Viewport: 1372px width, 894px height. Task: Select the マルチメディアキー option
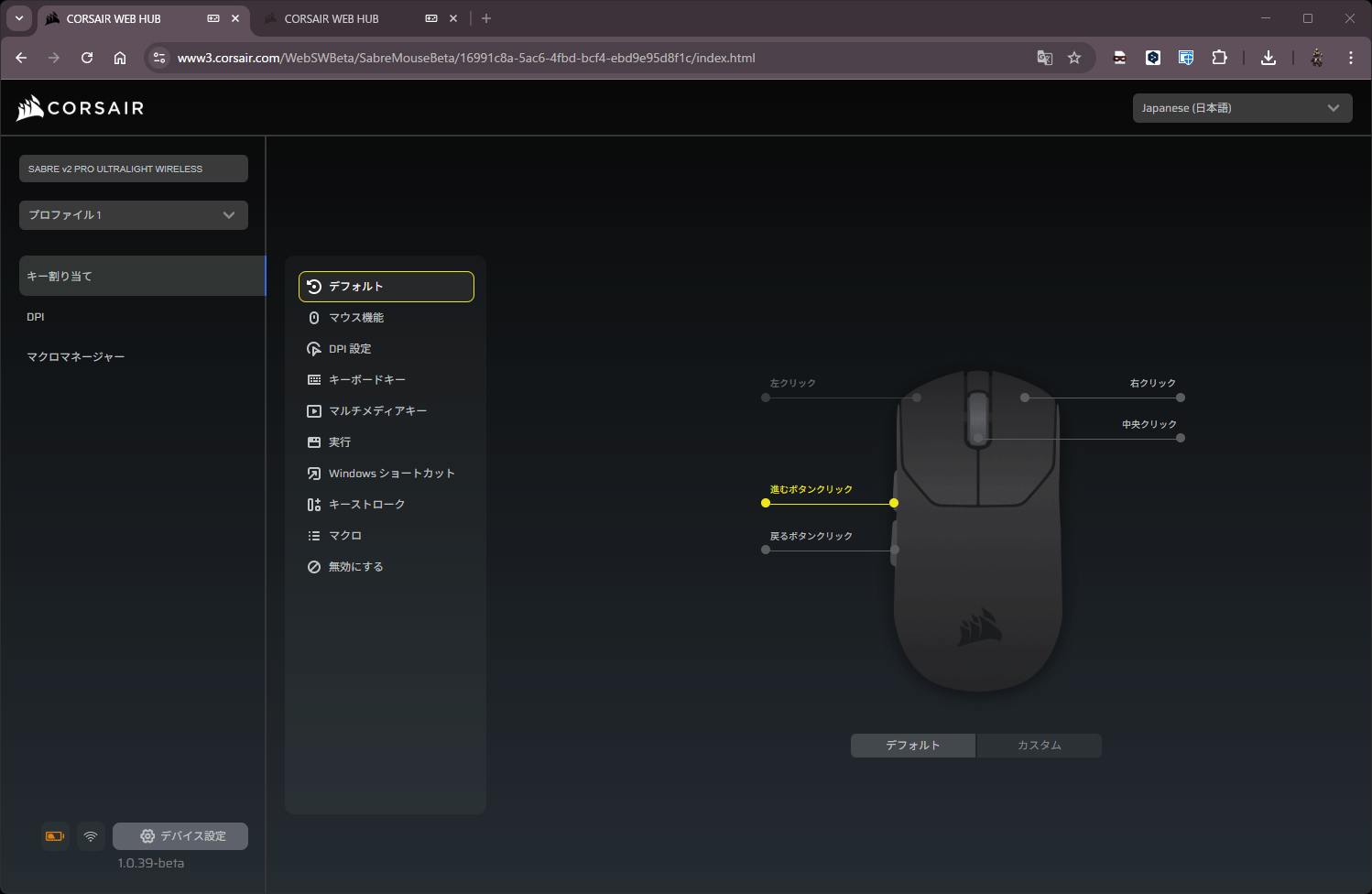point(377,411)
